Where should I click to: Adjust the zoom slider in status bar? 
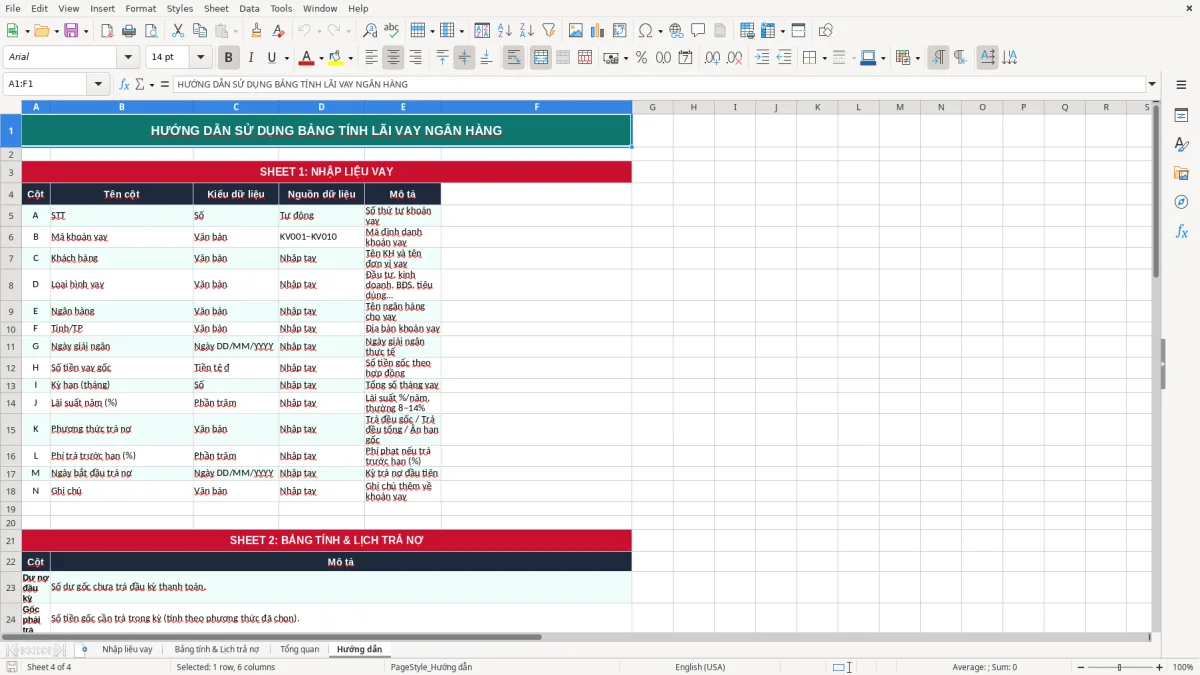[x=1119, y=667]
